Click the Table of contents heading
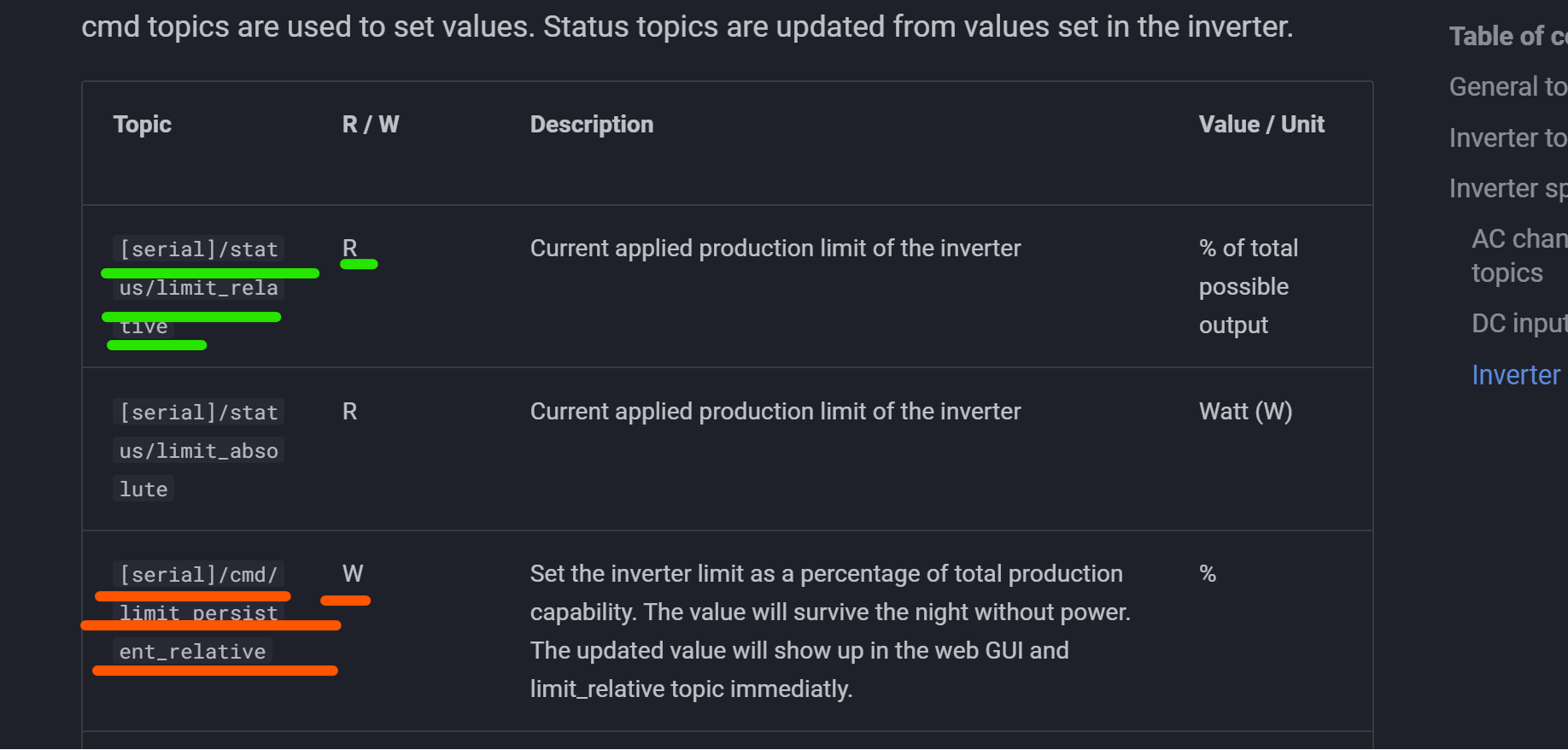Viewport: 1568px width, 750px height. tap(1508, 37)
